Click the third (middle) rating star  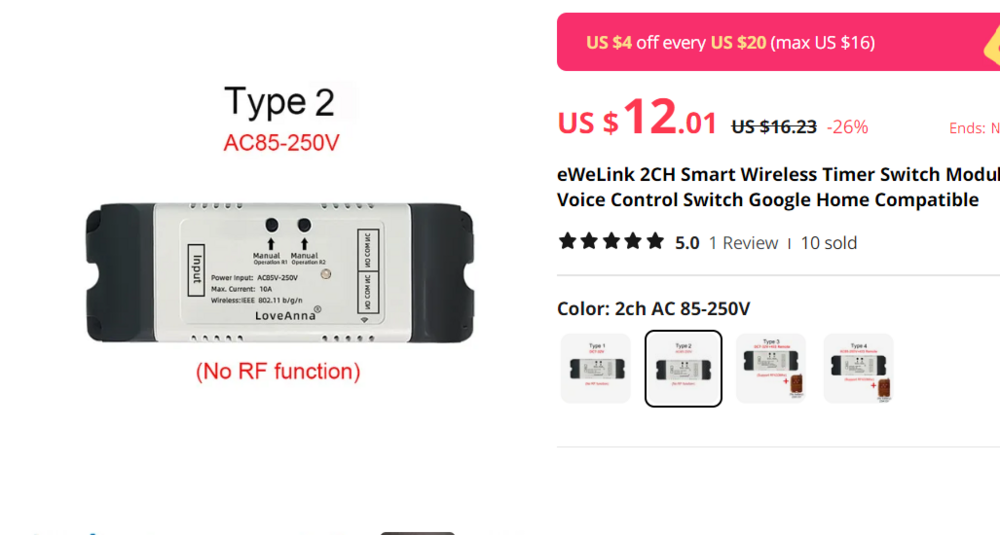611,241
